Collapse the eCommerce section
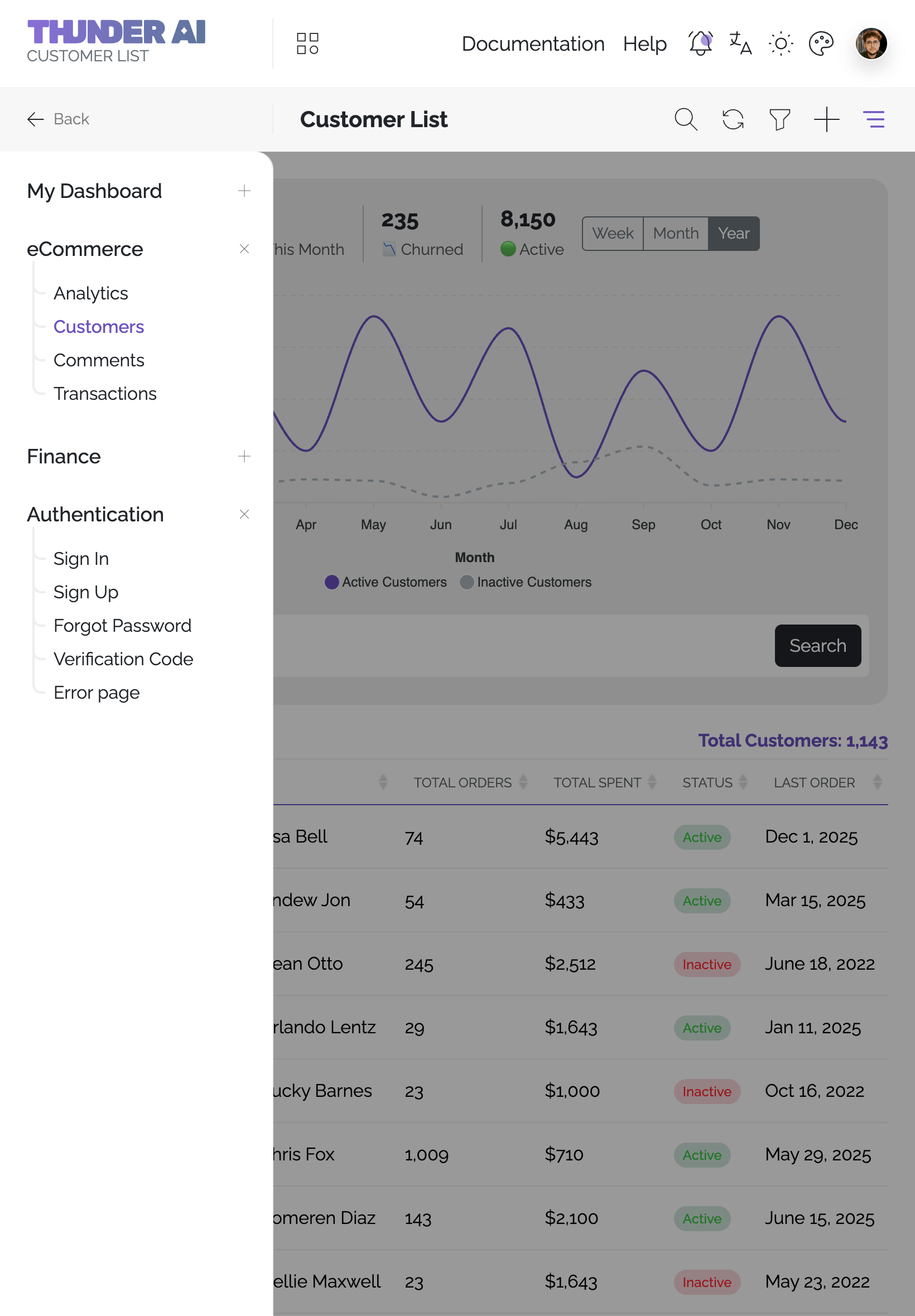The image size is (915, 1316). 244,249
